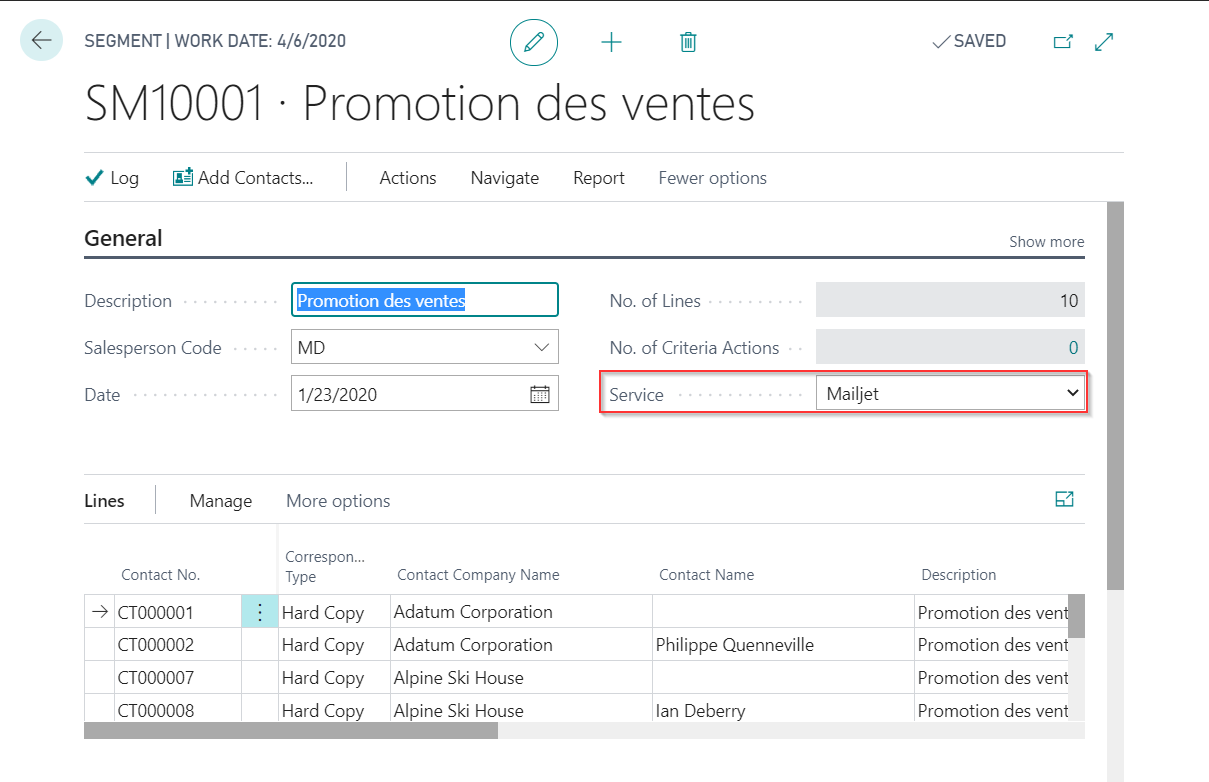This screenshot has width=1209, height=782.
Task: Open segment in new window icon
Action: coord(1063,42)
